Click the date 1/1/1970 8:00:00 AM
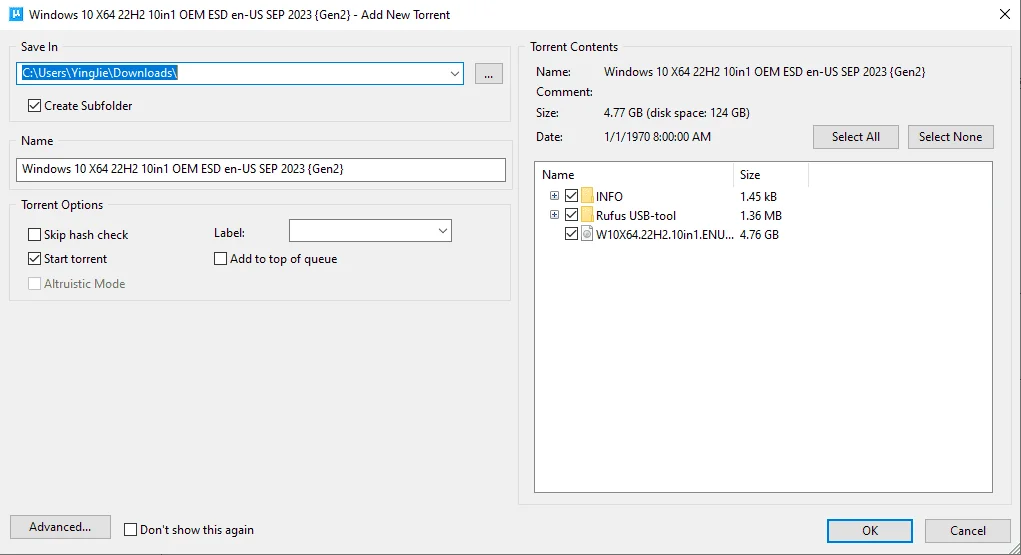 pos(657,137)
